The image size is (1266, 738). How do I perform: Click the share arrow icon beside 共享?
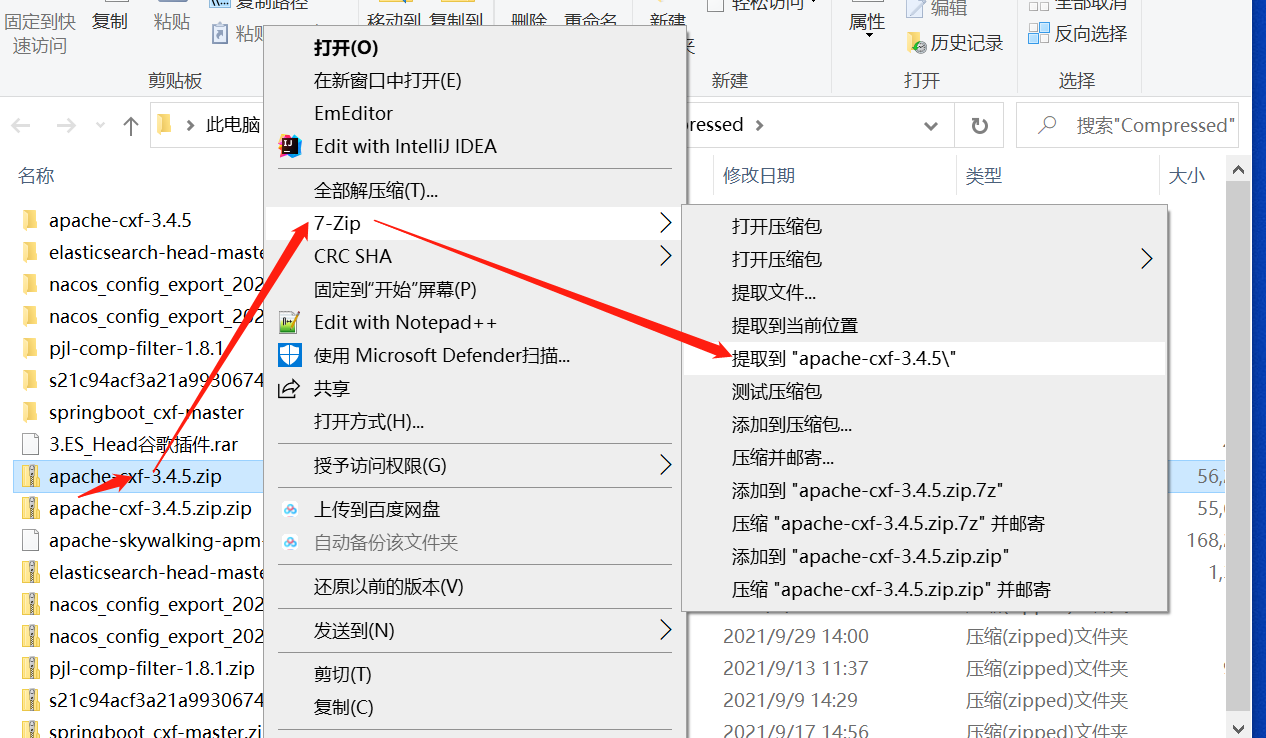click(x=290, y=388)
